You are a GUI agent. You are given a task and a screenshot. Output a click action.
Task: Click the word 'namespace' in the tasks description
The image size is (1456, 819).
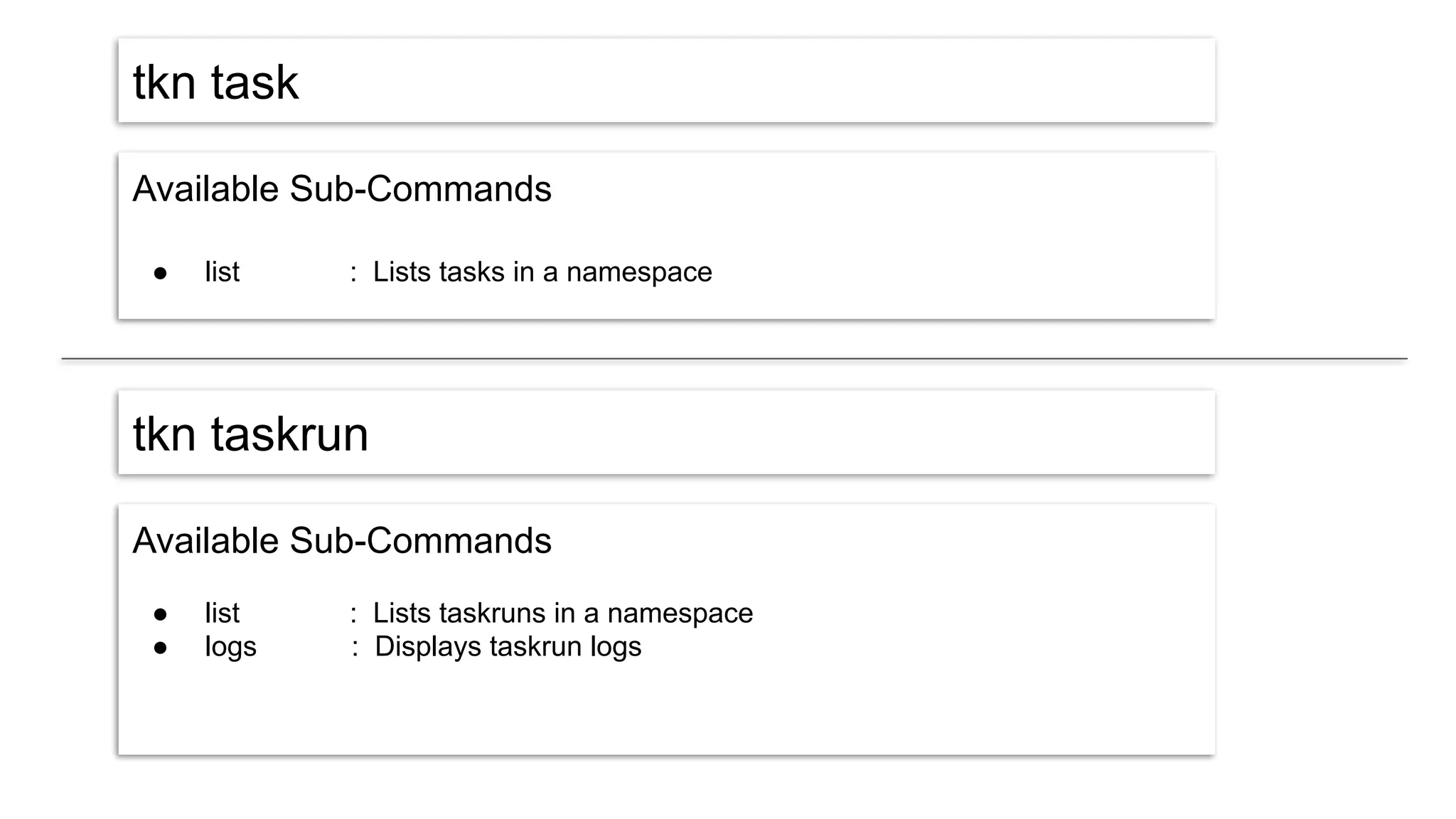pos(639,272)
